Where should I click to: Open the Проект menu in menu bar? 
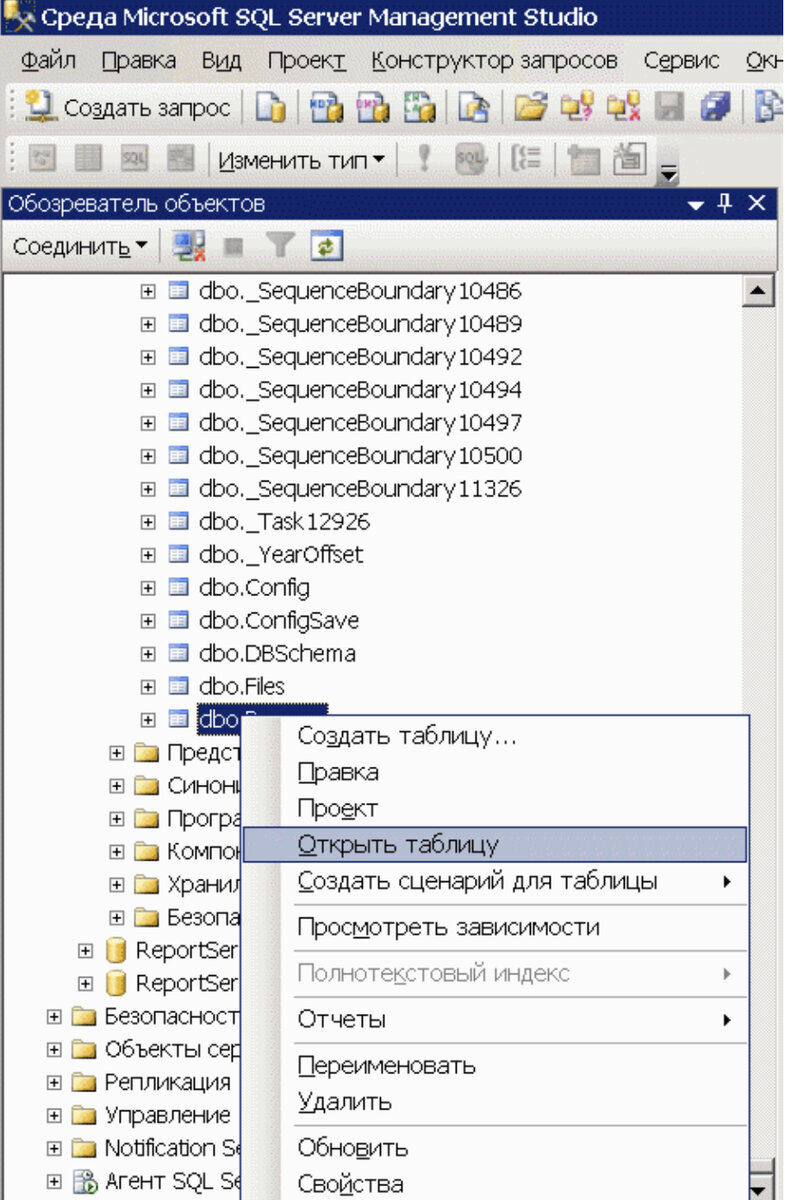(306, 61)
